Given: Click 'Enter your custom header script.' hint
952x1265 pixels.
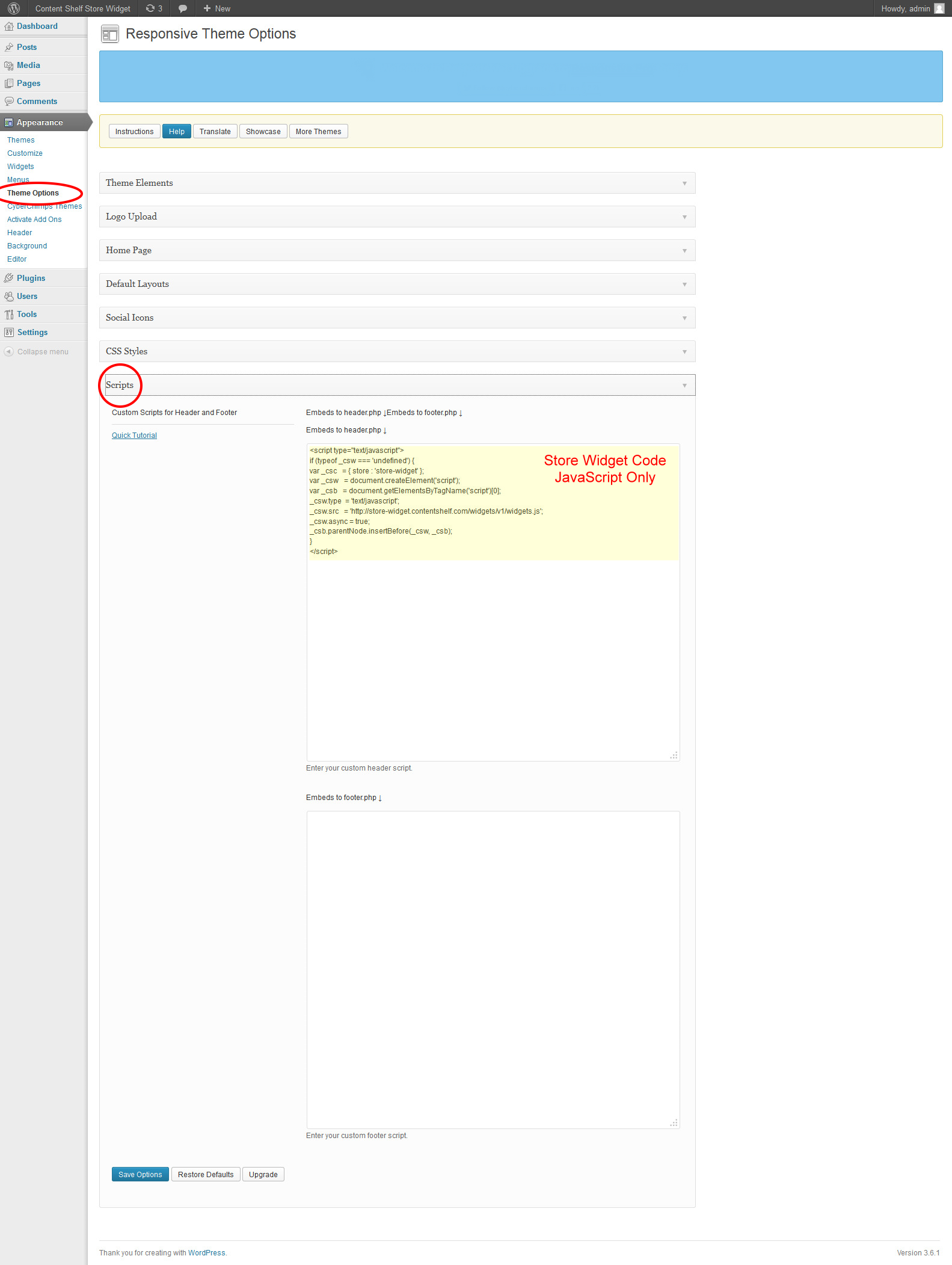Looking at the screenshot, I should (359, 768).
